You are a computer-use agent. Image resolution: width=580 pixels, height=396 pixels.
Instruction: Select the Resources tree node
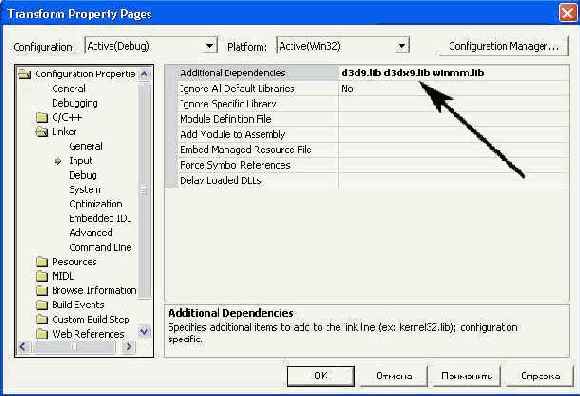click(x=74, y=262)
